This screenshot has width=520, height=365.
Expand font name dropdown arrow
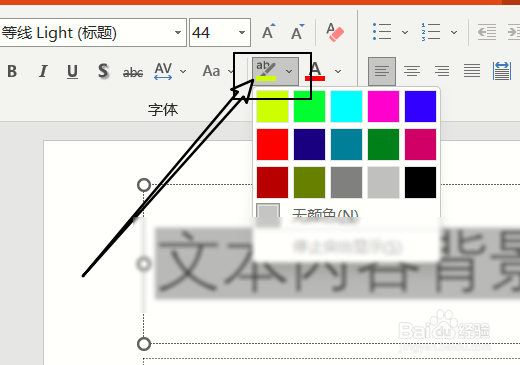pyautogui.click(x=178, y=33)
